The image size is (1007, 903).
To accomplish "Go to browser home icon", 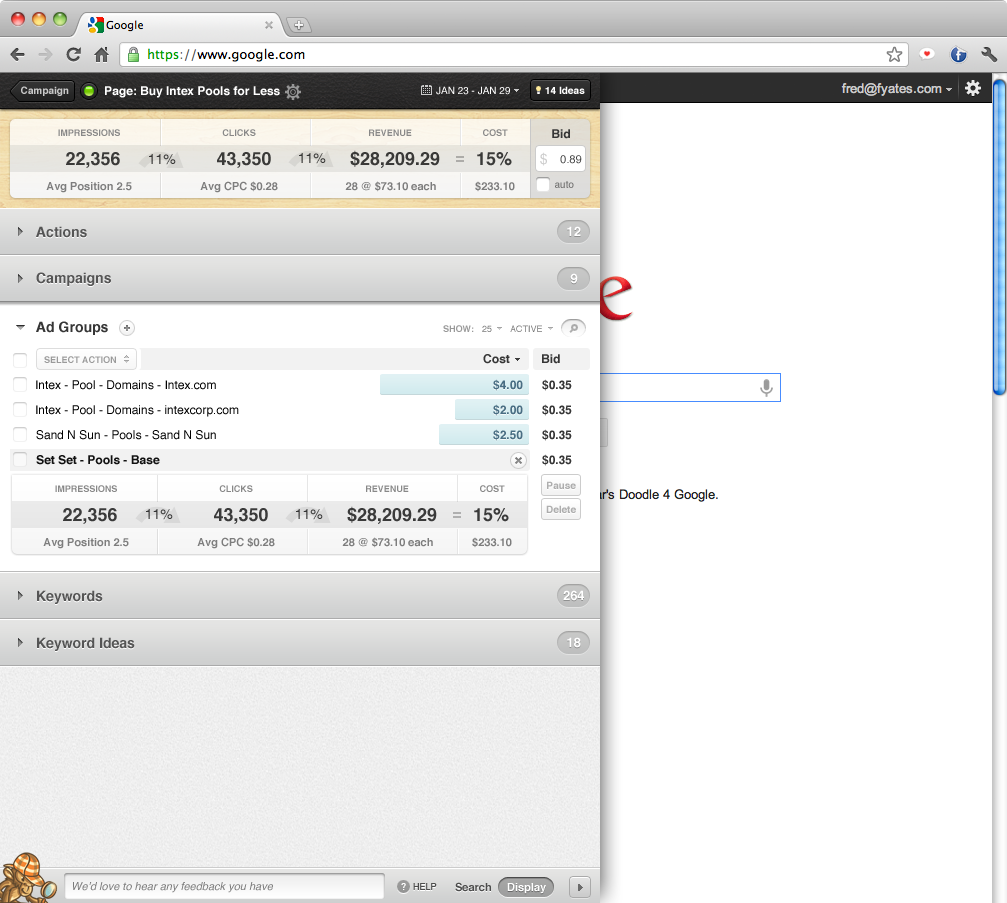I will pos(101,55).
